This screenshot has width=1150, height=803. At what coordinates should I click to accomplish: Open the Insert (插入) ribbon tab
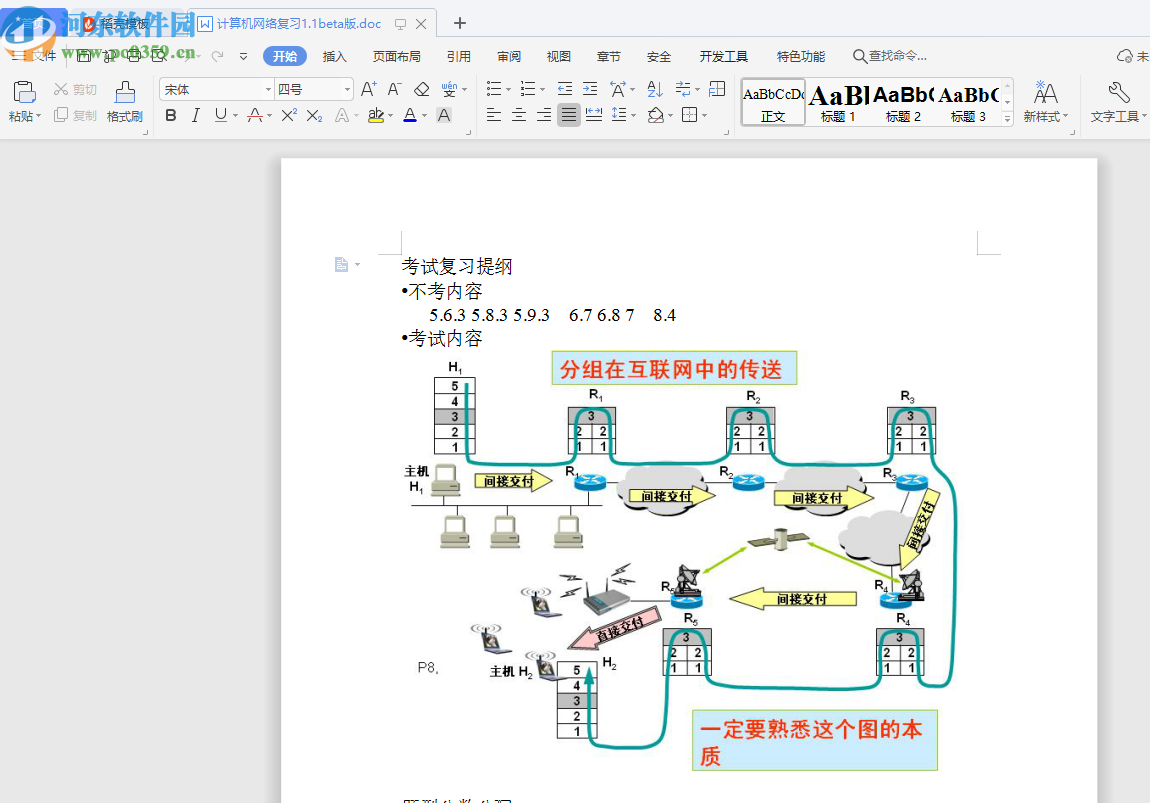coord(334,57)
